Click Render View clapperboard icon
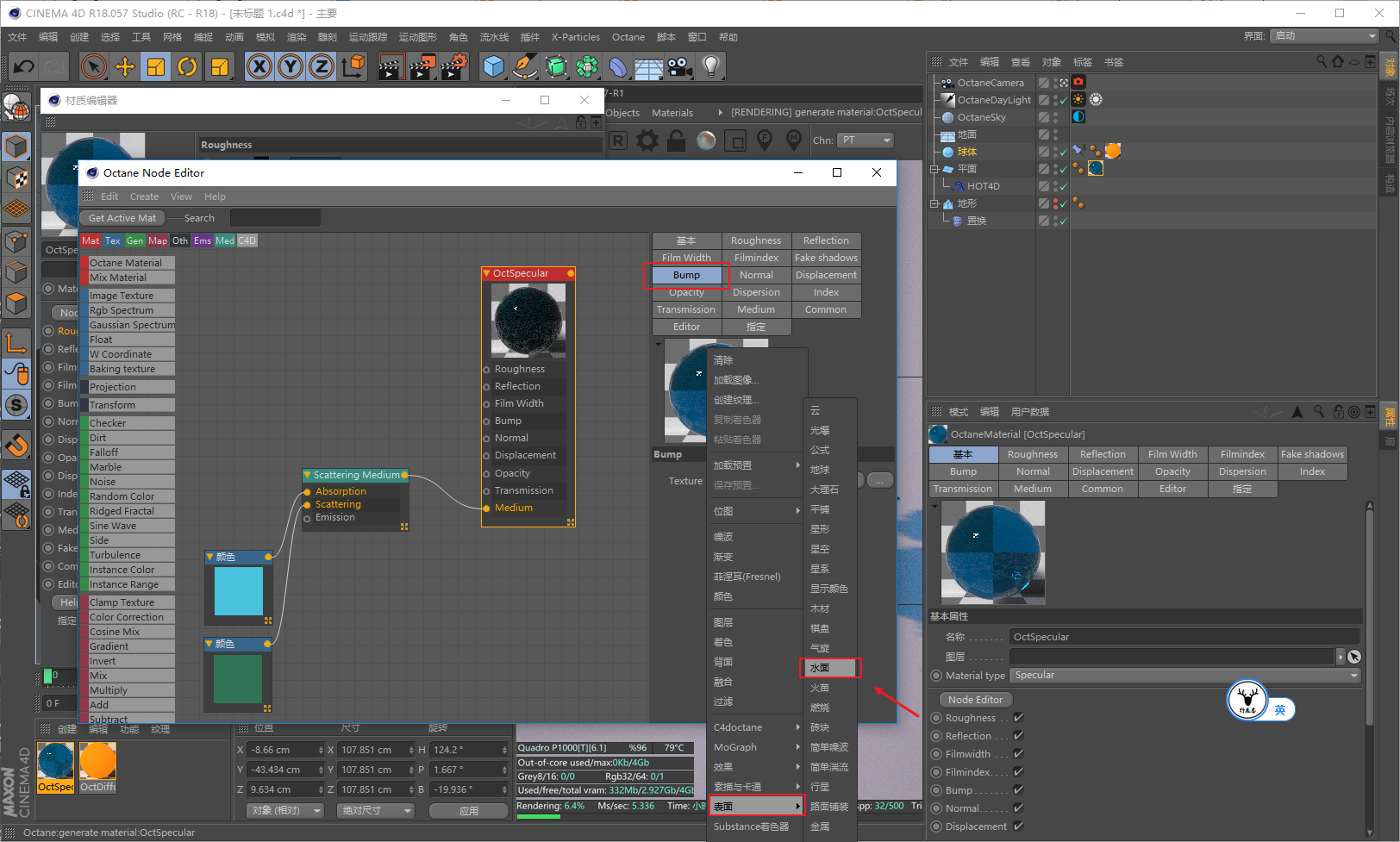Viewport: 1400px width, 842px height. 390,66
